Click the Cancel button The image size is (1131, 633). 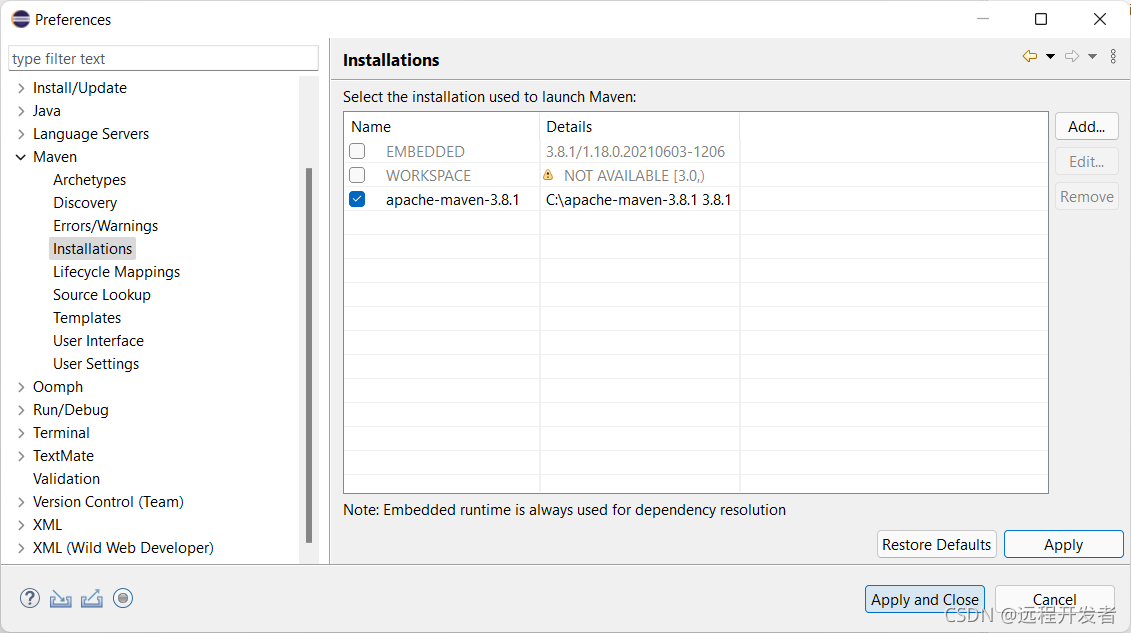point(1055,599)
